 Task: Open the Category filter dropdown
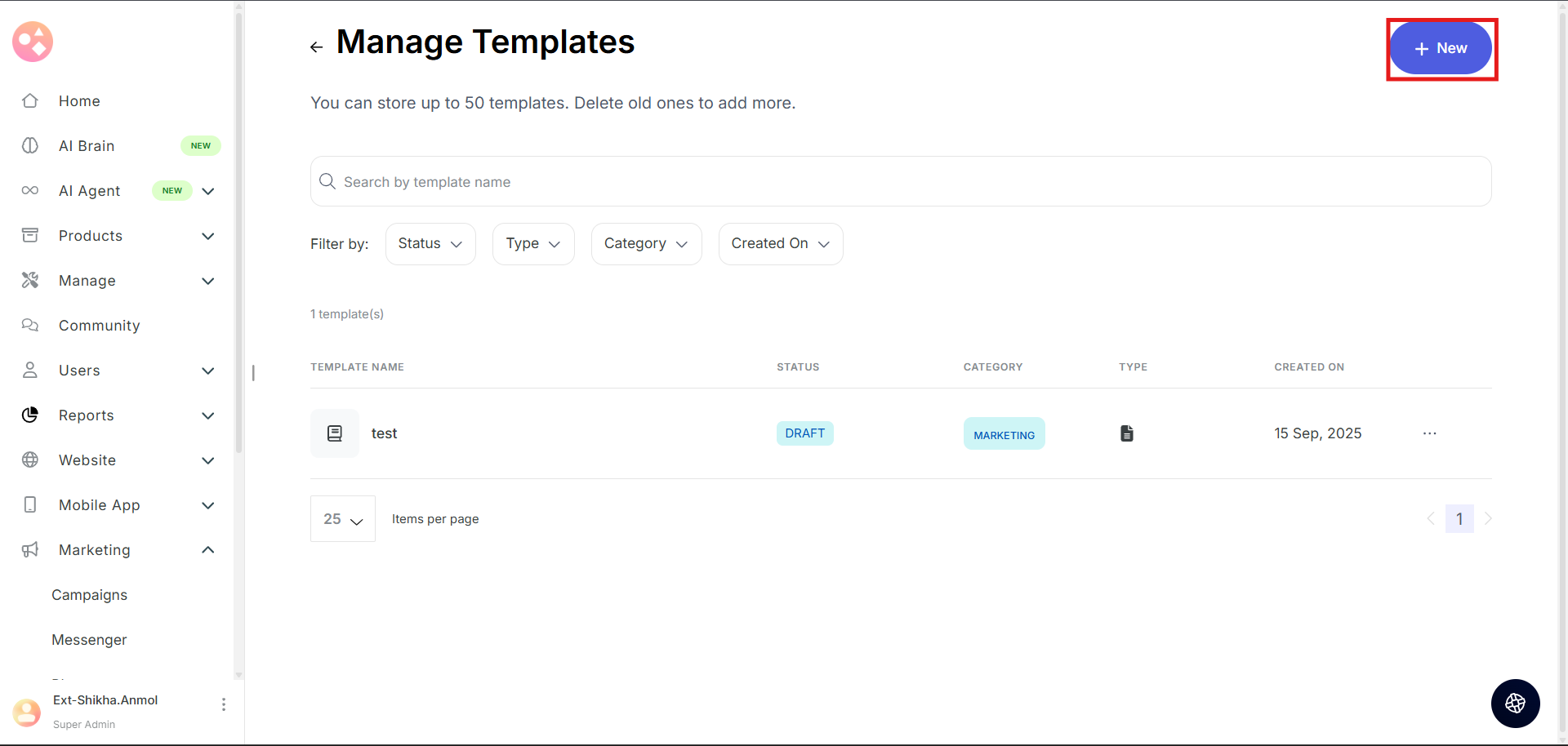646,244
